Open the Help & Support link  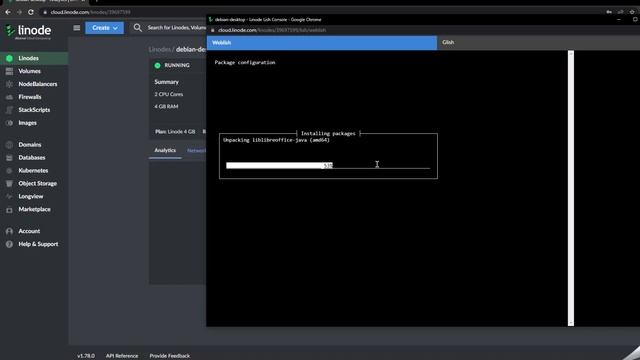[38, 244]
